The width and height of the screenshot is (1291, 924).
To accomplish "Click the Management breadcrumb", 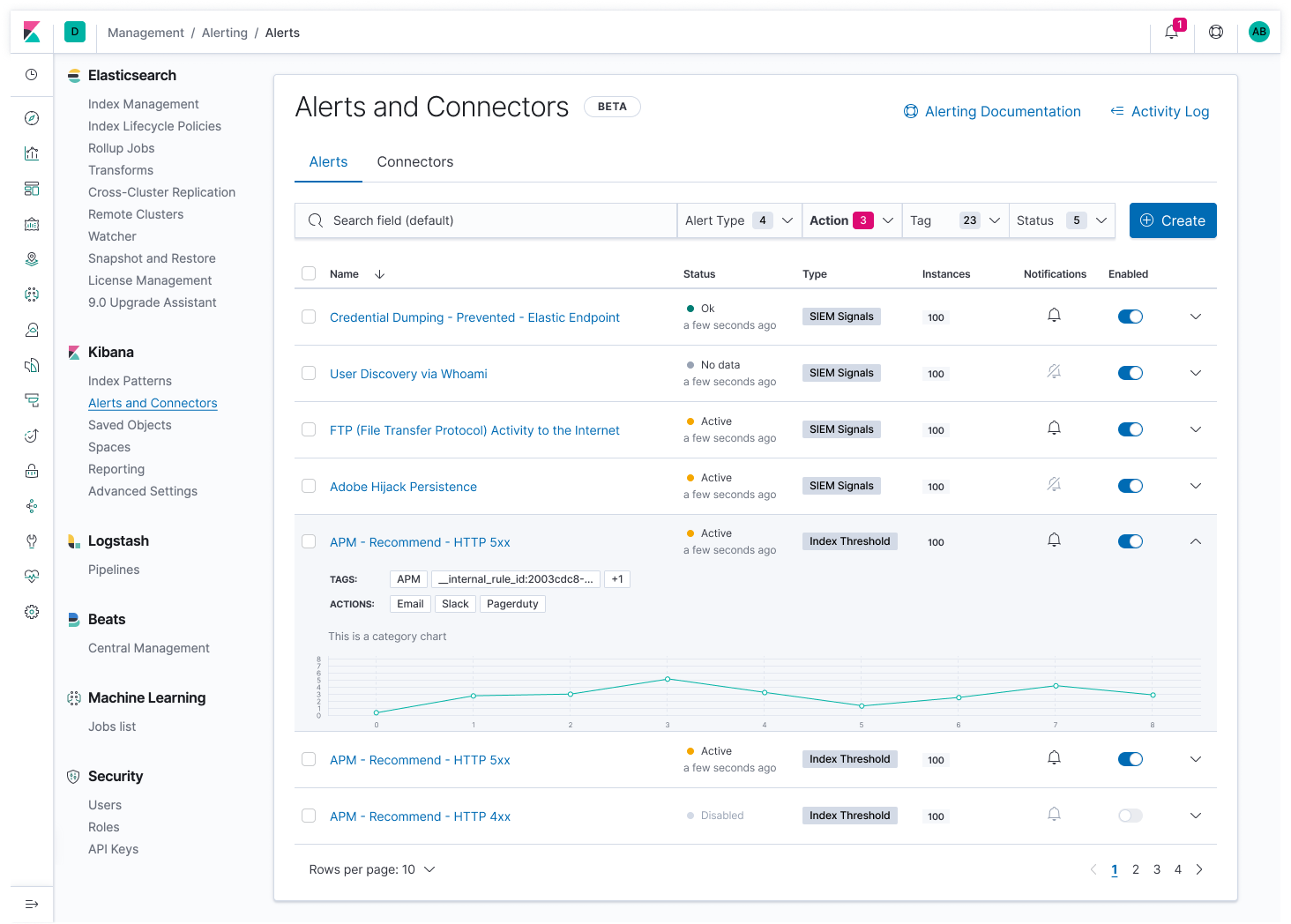I will [x=146, y=33].
